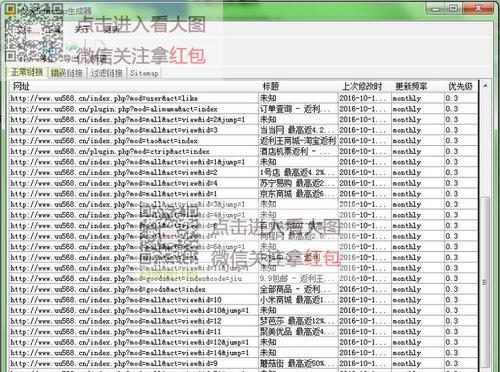
Task: Click the title cell 聚美优品 最高返4
Action: 298,332
